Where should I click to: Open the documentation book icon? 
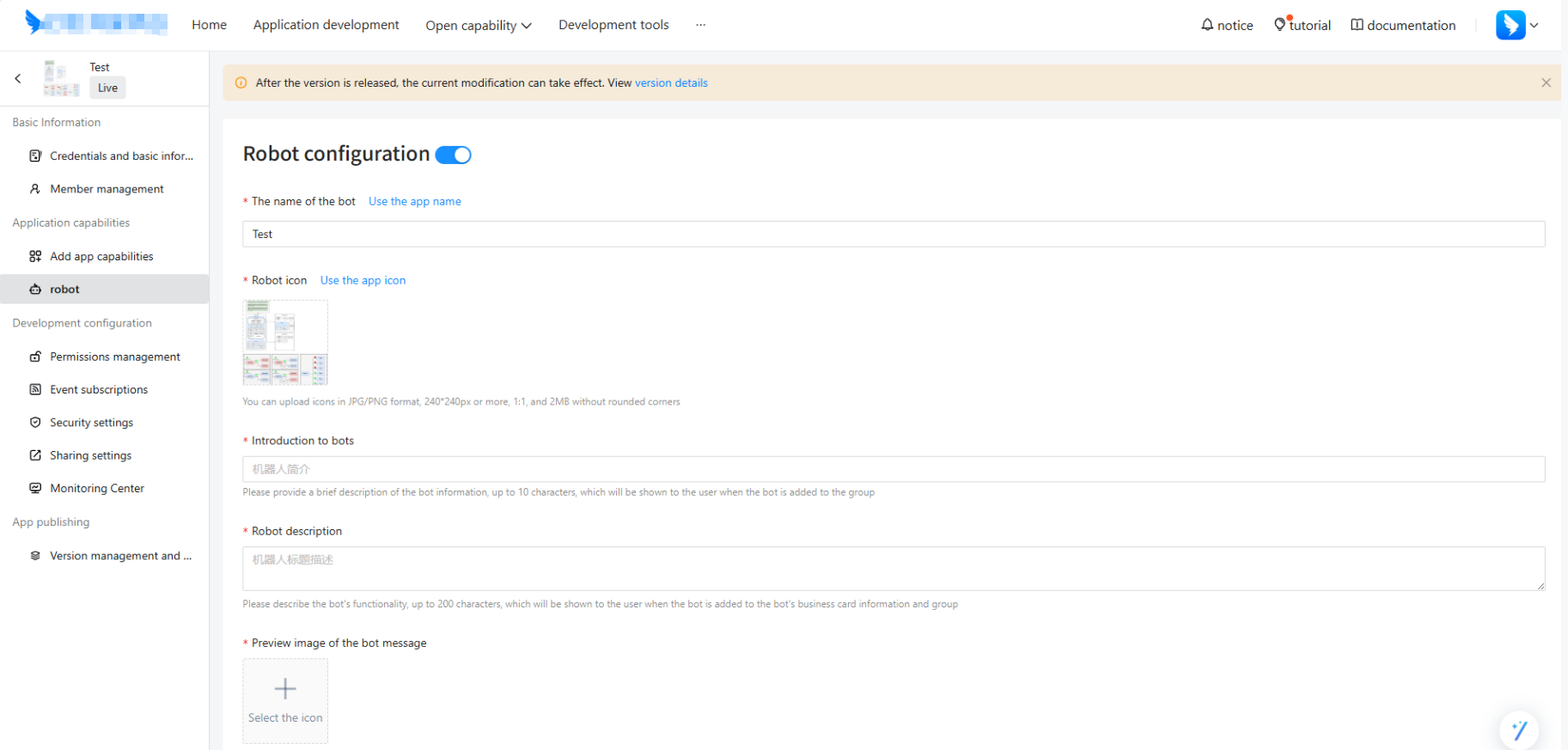(1357, 25)
